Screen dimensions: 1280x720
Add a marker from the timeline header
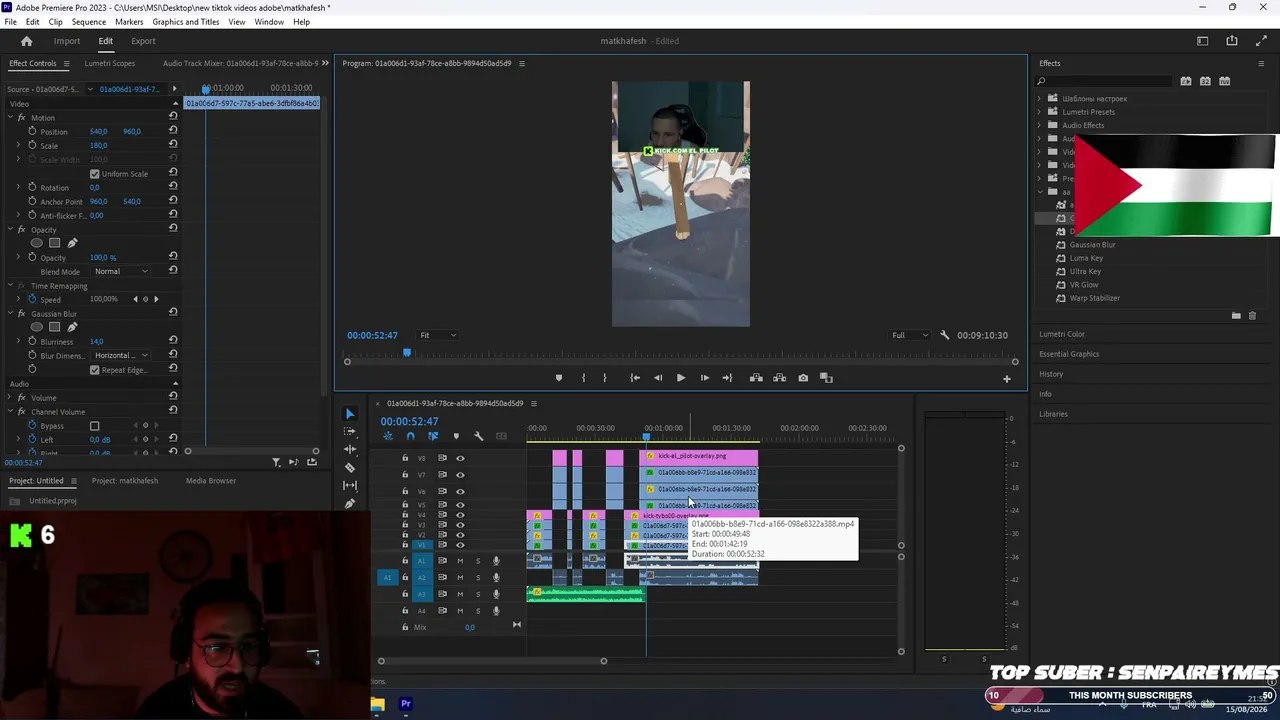coord(456,436)
